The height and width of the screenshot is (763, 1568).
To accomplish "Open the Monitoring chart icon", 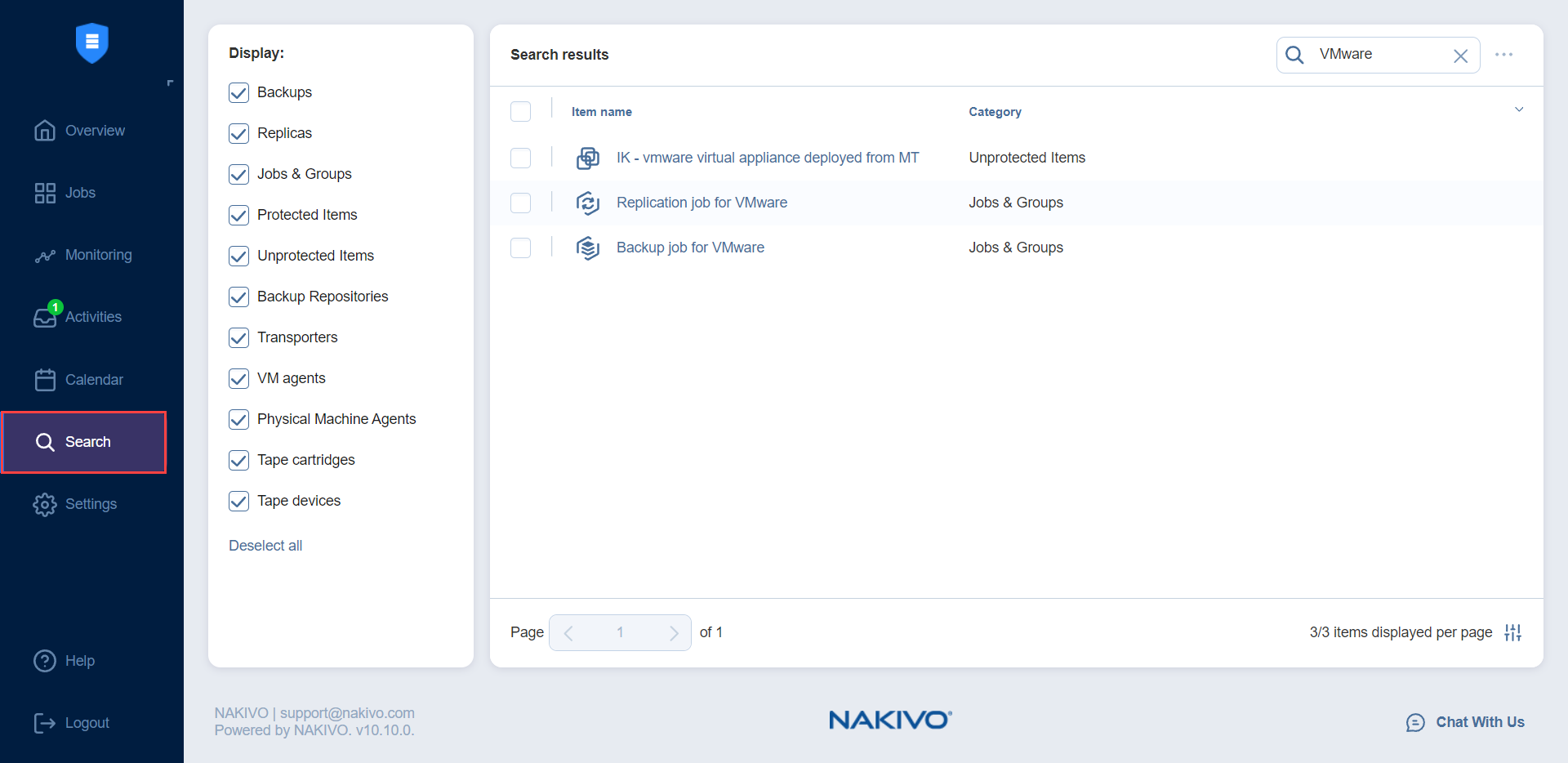I will tap(45, 256).
